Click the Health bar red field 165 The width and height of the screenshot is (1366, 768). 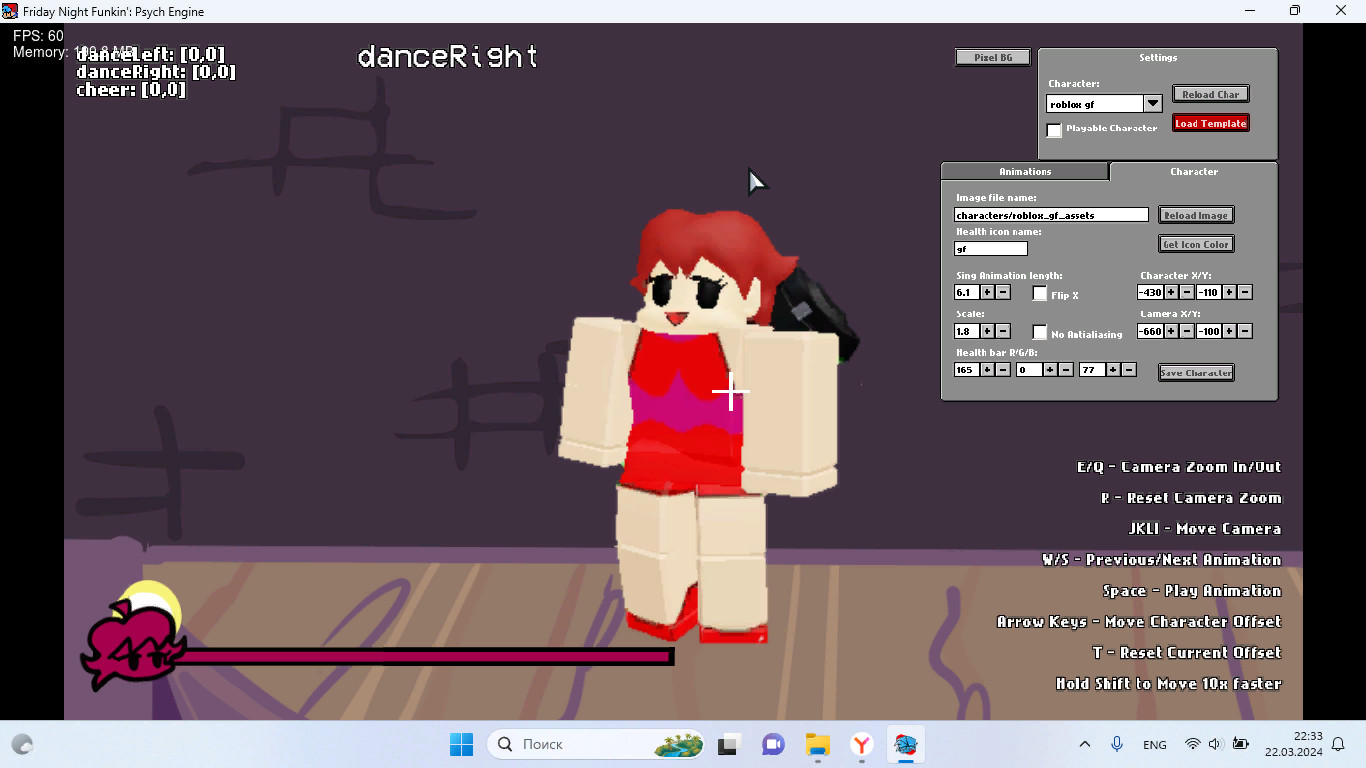pos(967,369)
